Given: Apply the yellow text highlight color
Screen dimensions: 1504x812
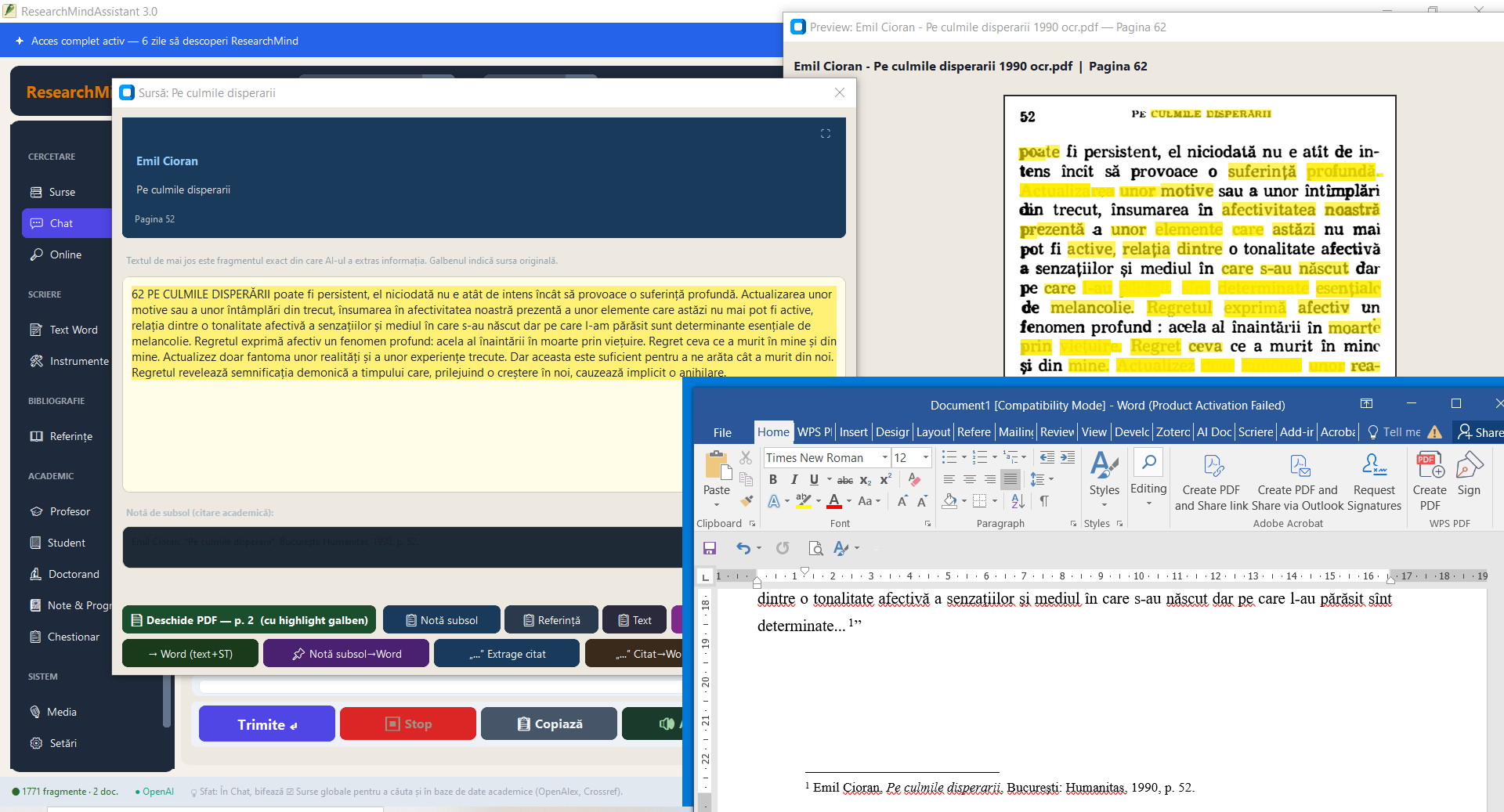Looking at the screenshot, I should tap(803, 501).
